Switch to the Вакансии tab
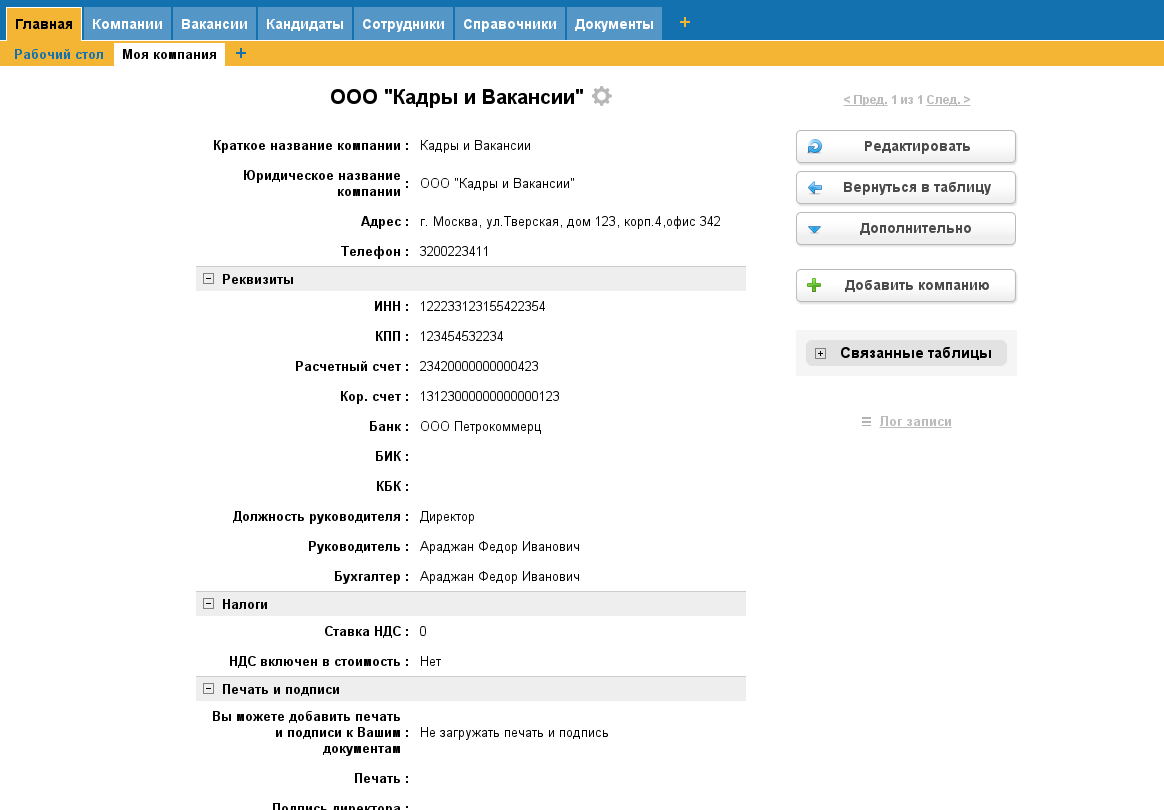The width and height of the screenshot is (1164, 810). pyautogui.click(x=214, y=24)
